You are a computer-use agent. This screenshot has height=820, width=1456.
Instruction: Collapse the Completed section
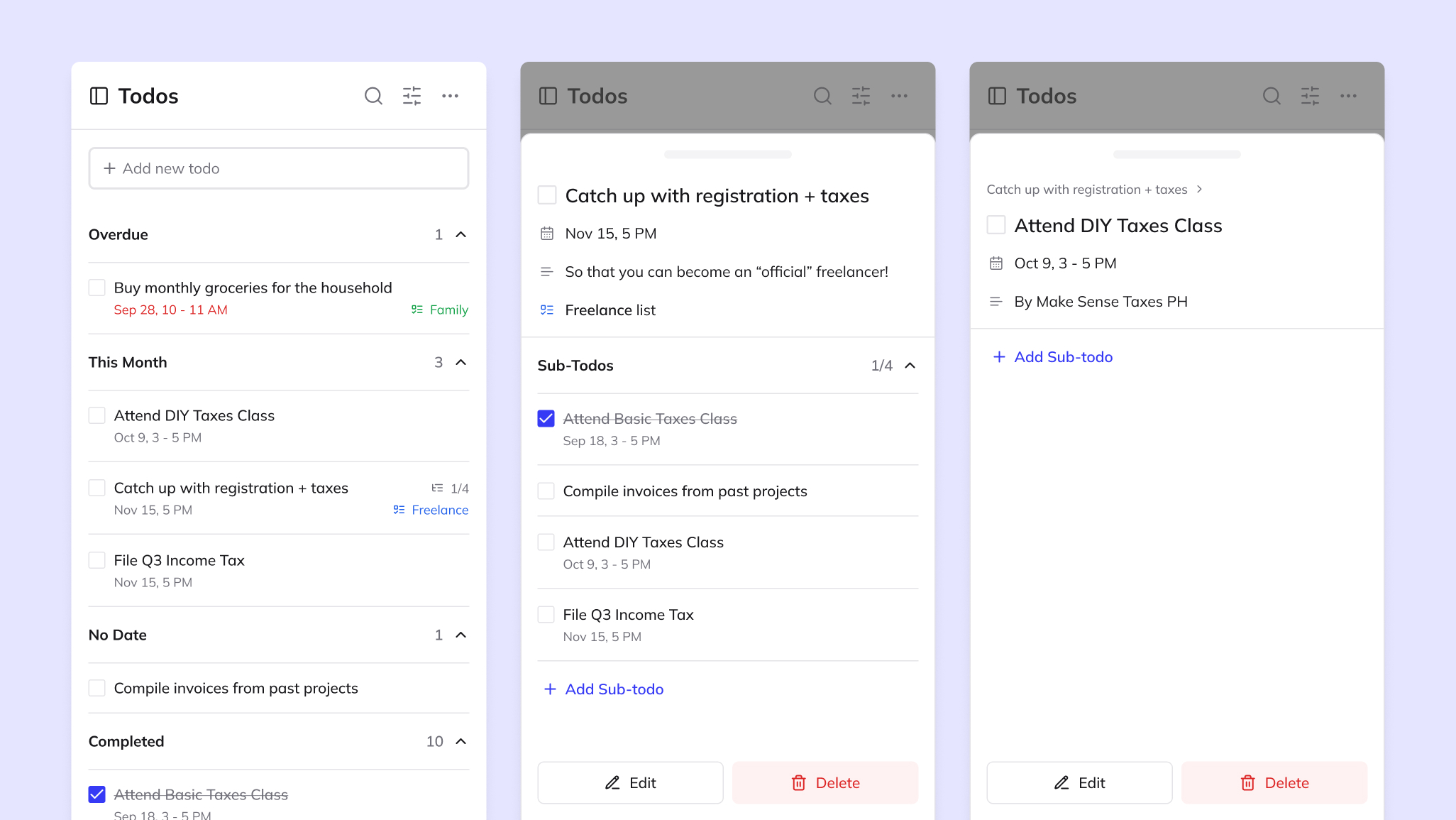point(460,741)
